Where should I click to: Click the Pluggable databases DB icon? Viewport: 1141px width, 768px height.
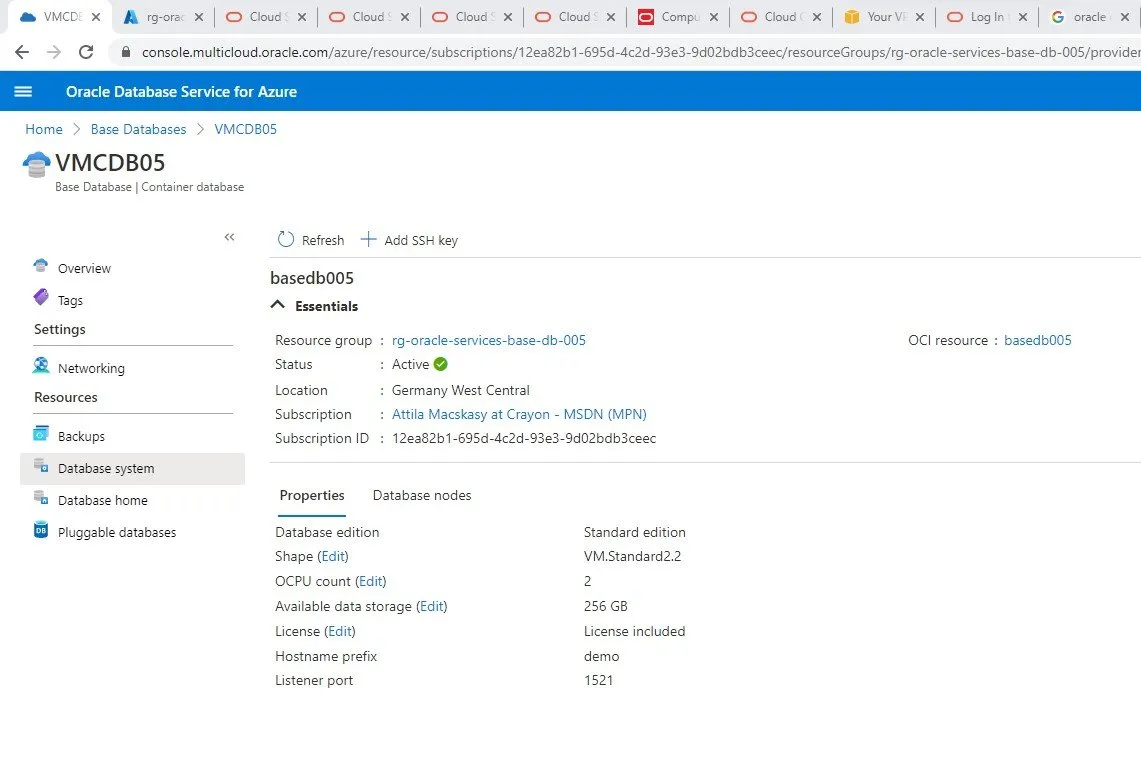tap(41, 529)
